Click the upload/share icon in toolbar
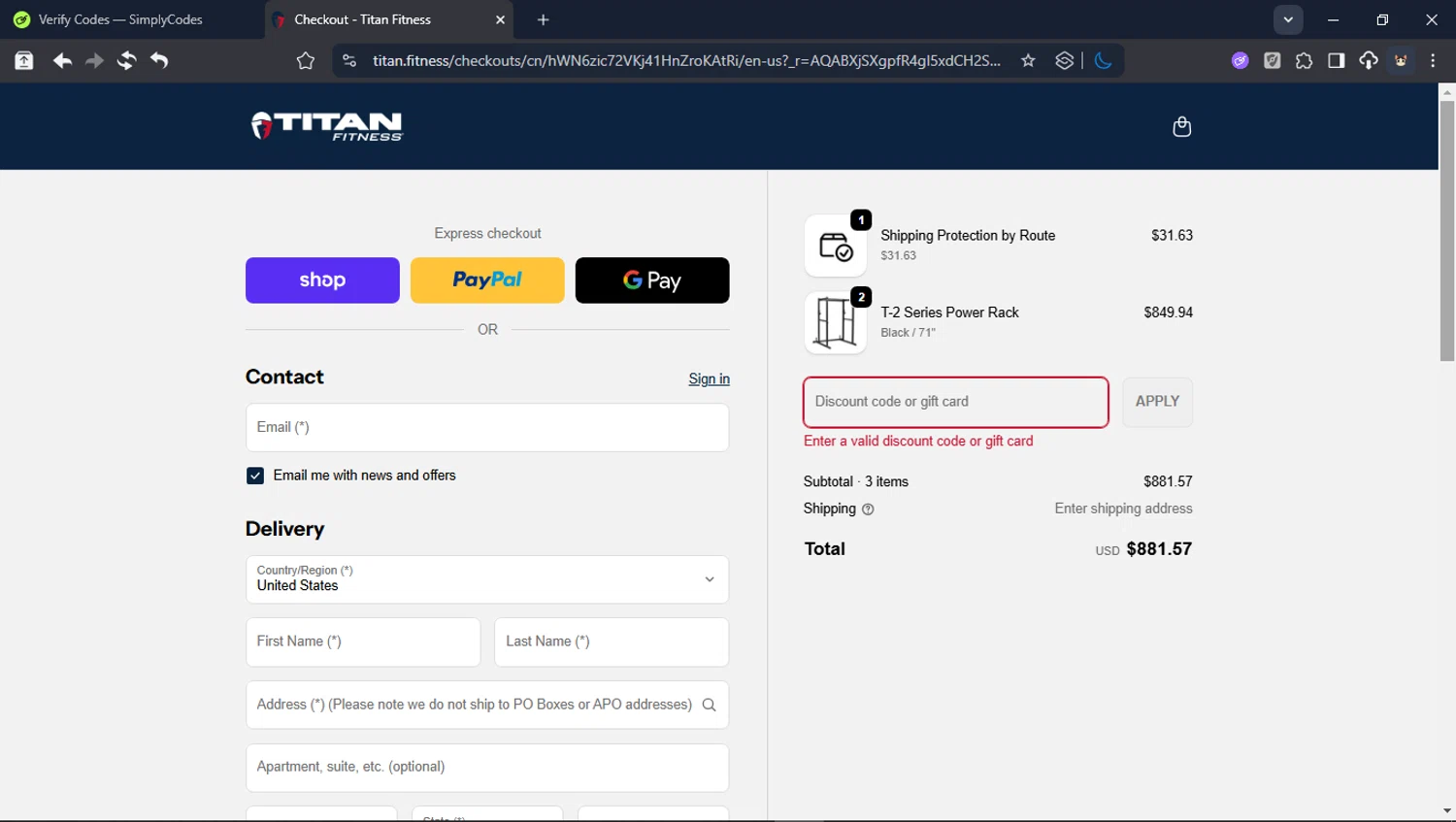Viewport: 1456px width, 822px height. click(24, 61)
